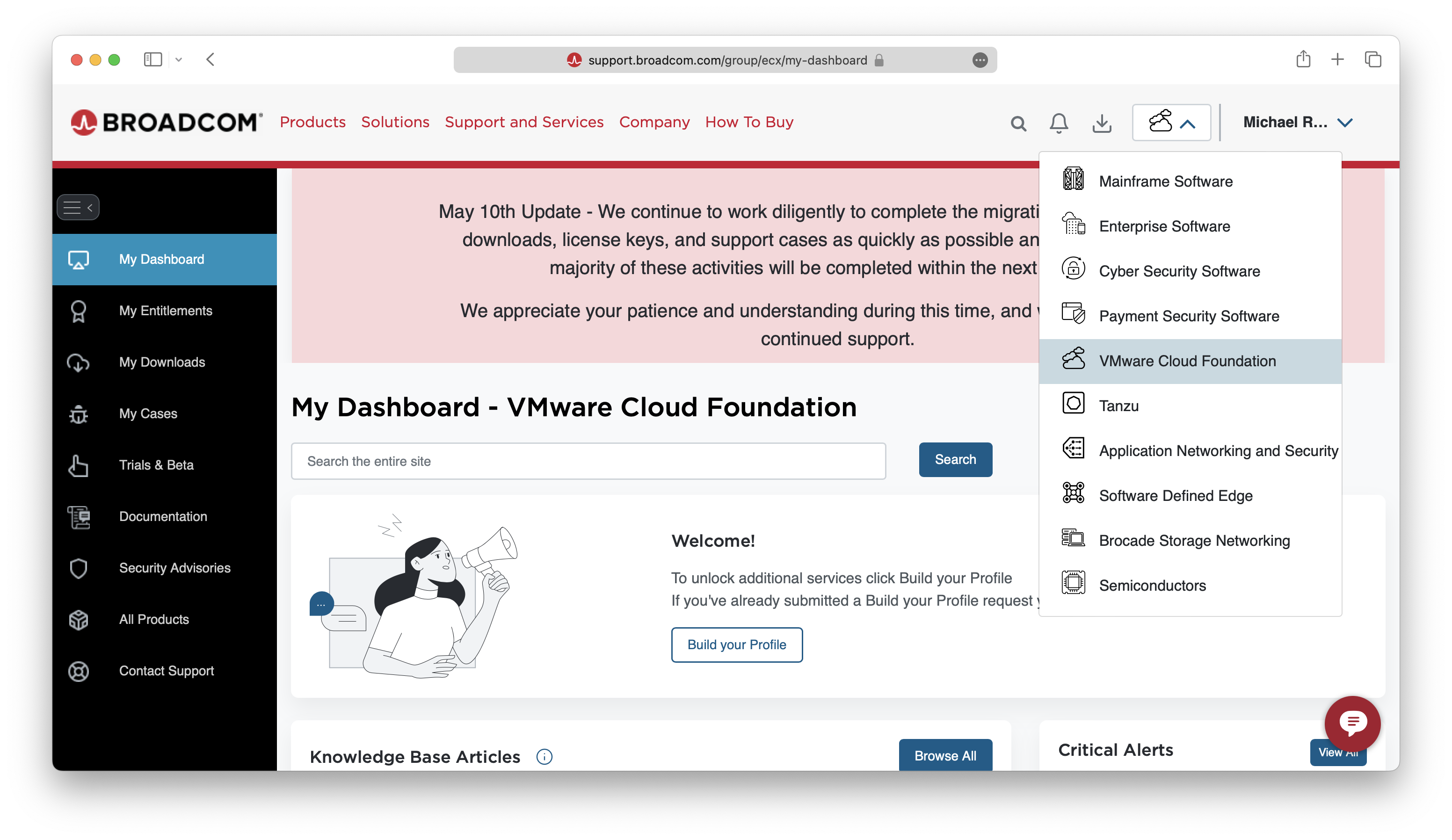Click the header downloads icon

pyautogui.click(x=1102, y=123)
